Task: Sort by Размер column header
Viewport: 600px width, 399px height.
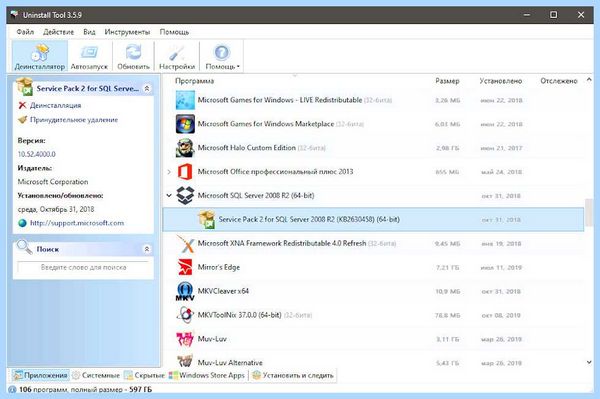Action: point(447,81)
